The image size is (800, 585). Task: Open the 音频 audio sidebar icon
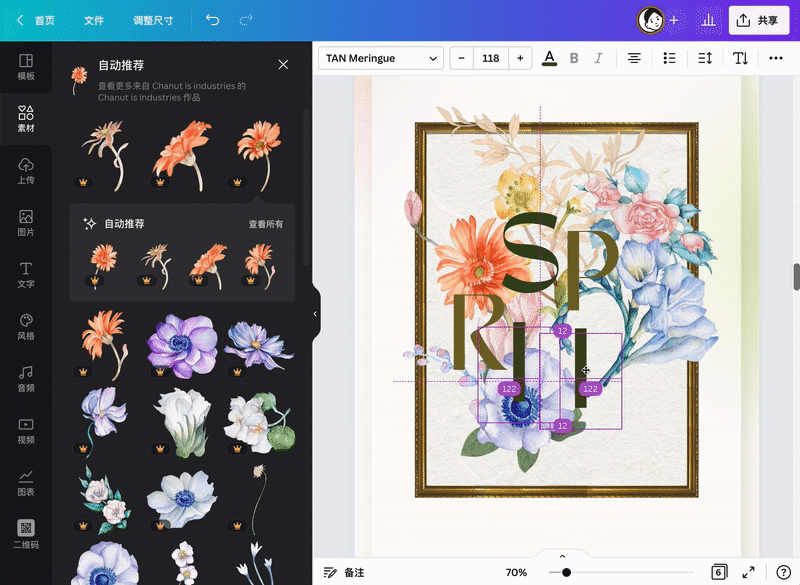[26, 379]
